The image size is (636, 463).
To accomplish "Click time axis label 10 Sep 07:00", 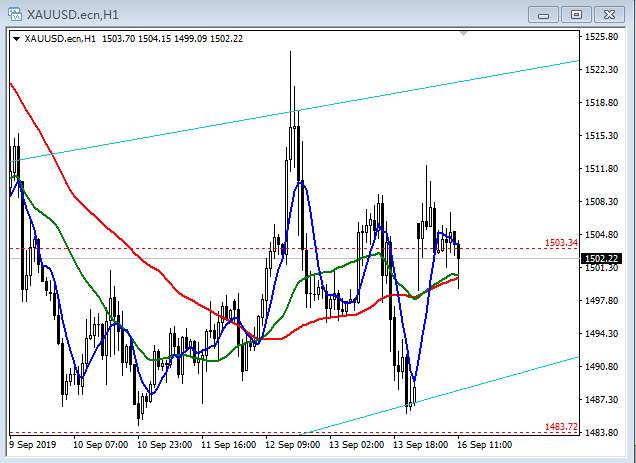I will [x=101, y=445].
